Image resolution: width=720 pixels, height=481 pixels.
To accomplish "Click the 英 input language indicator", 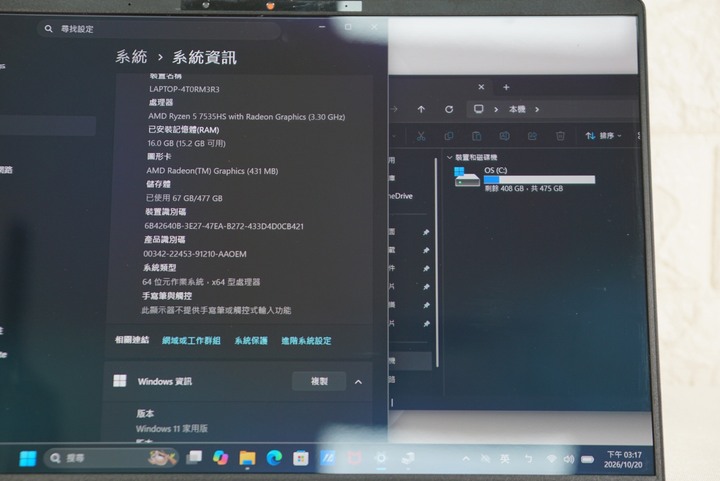I will [505, 459].
